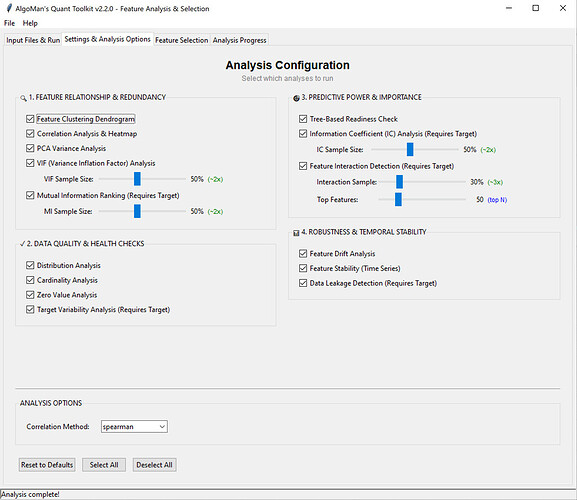The height and width of the screenshot is (500, 577).
Task: Click the feather app icon in title bar
Action: click(9, 8)
